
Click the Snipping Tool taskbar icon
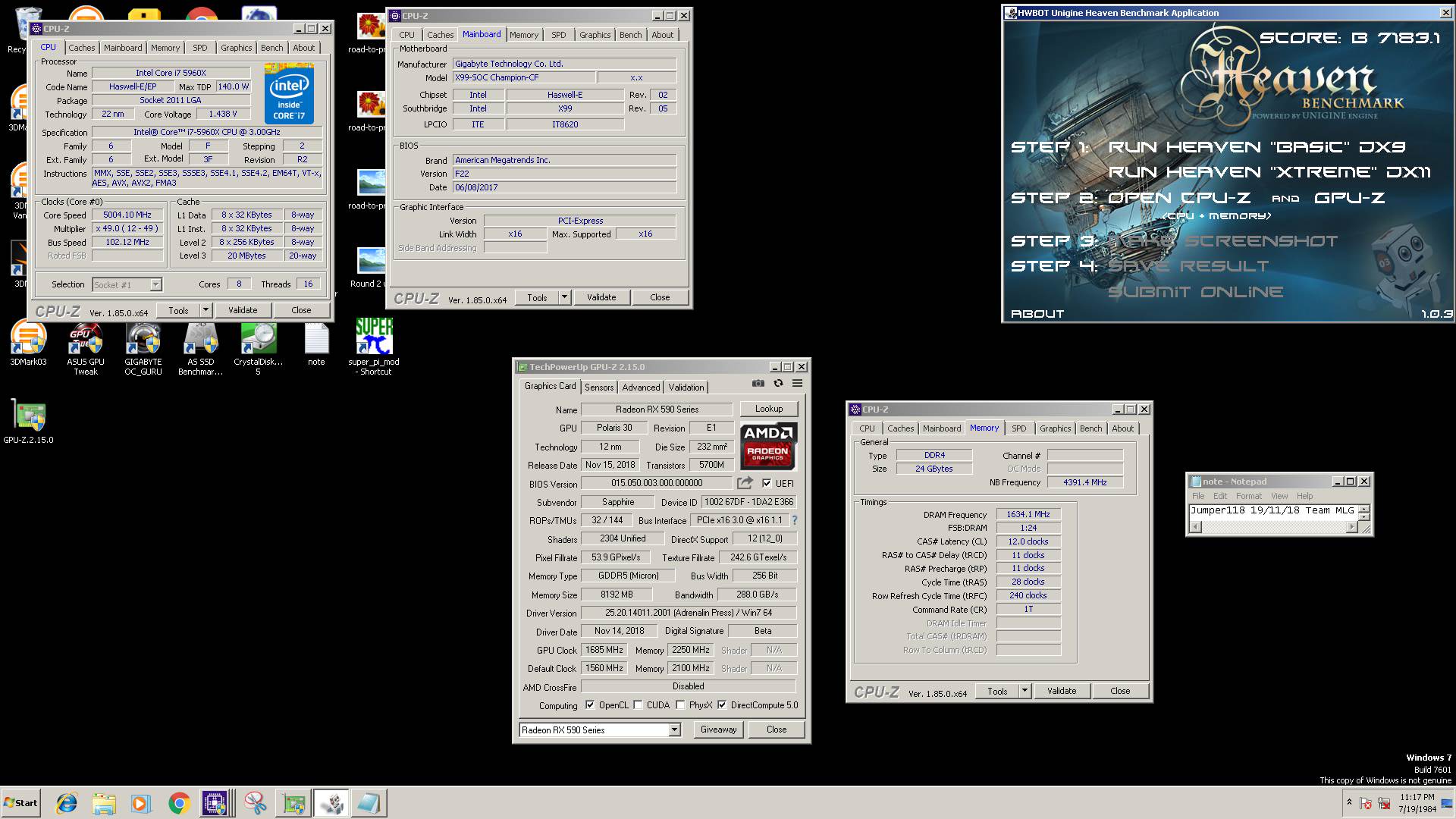(x=256, y=803)
